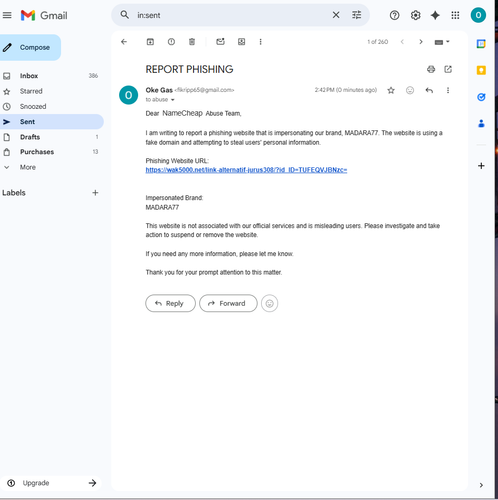Star the REPORT PHISHING message
The height and width of the screenshot is (500, 498).
tap(391, 90)
